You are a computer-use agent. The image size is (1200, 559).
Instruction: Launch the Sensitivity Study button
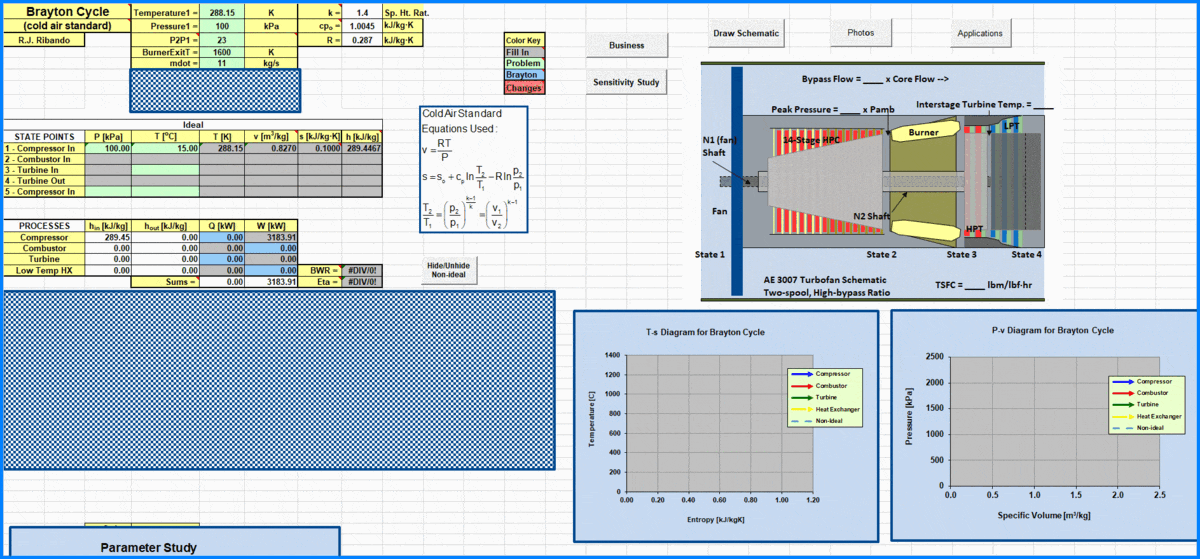pyautogui.click(x=626, y=82)
